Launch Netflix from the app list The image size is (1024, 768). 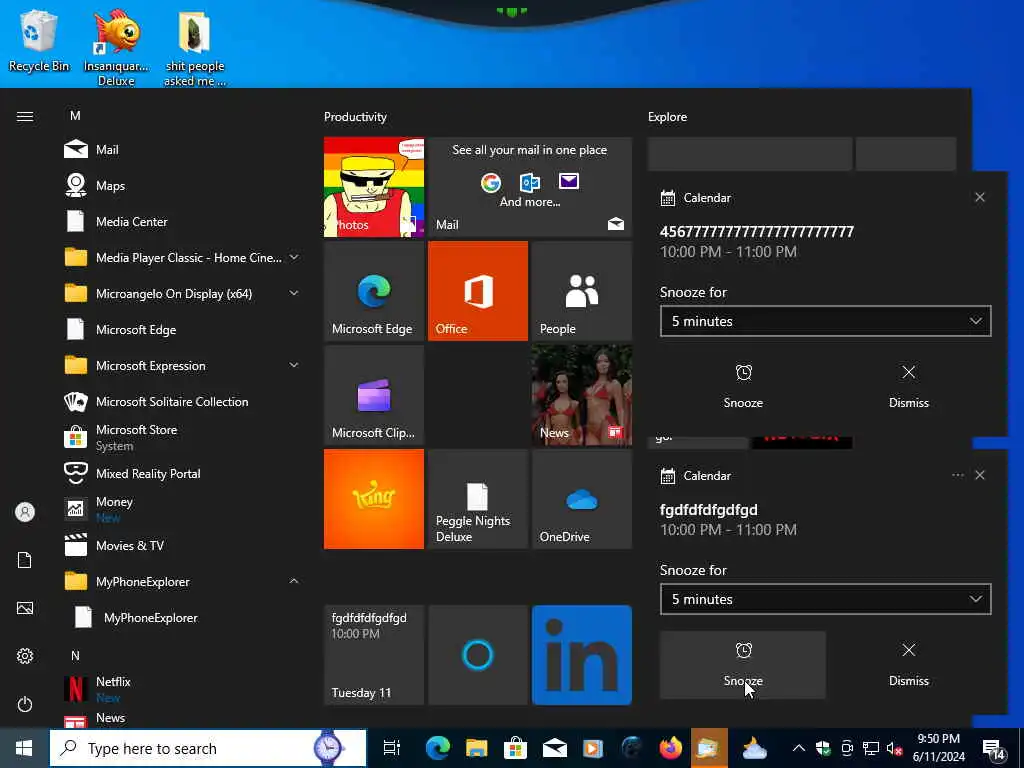point(182,689)
